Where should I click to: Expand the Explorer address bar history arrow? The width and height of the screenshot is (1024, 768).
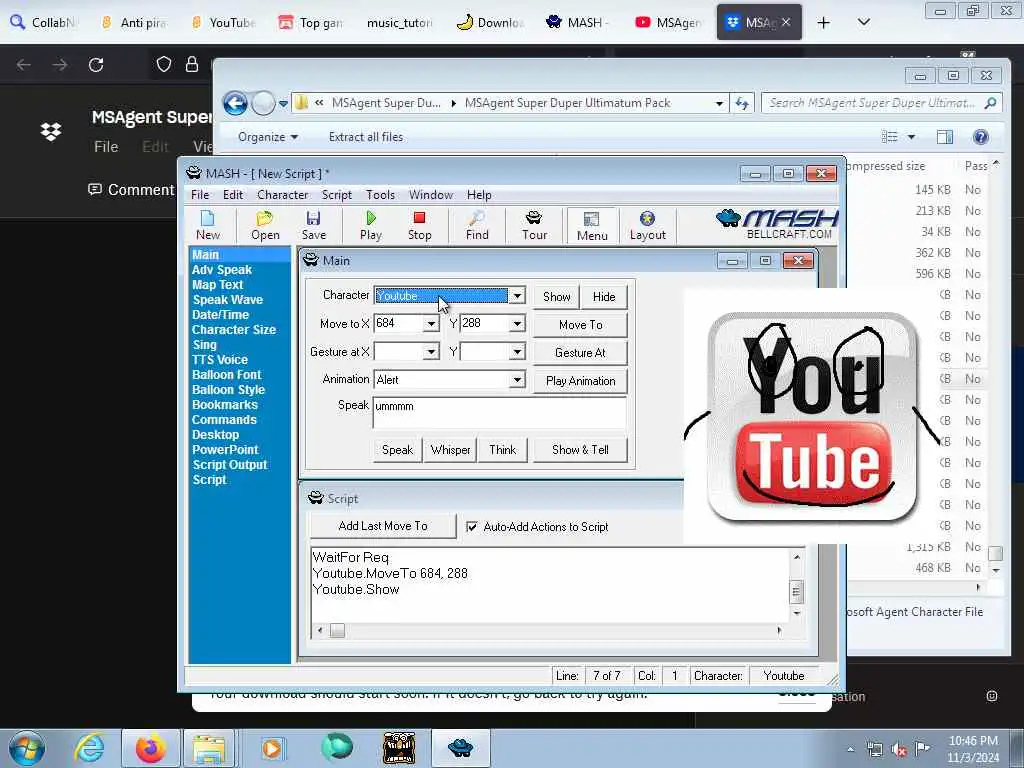(719, 103)
